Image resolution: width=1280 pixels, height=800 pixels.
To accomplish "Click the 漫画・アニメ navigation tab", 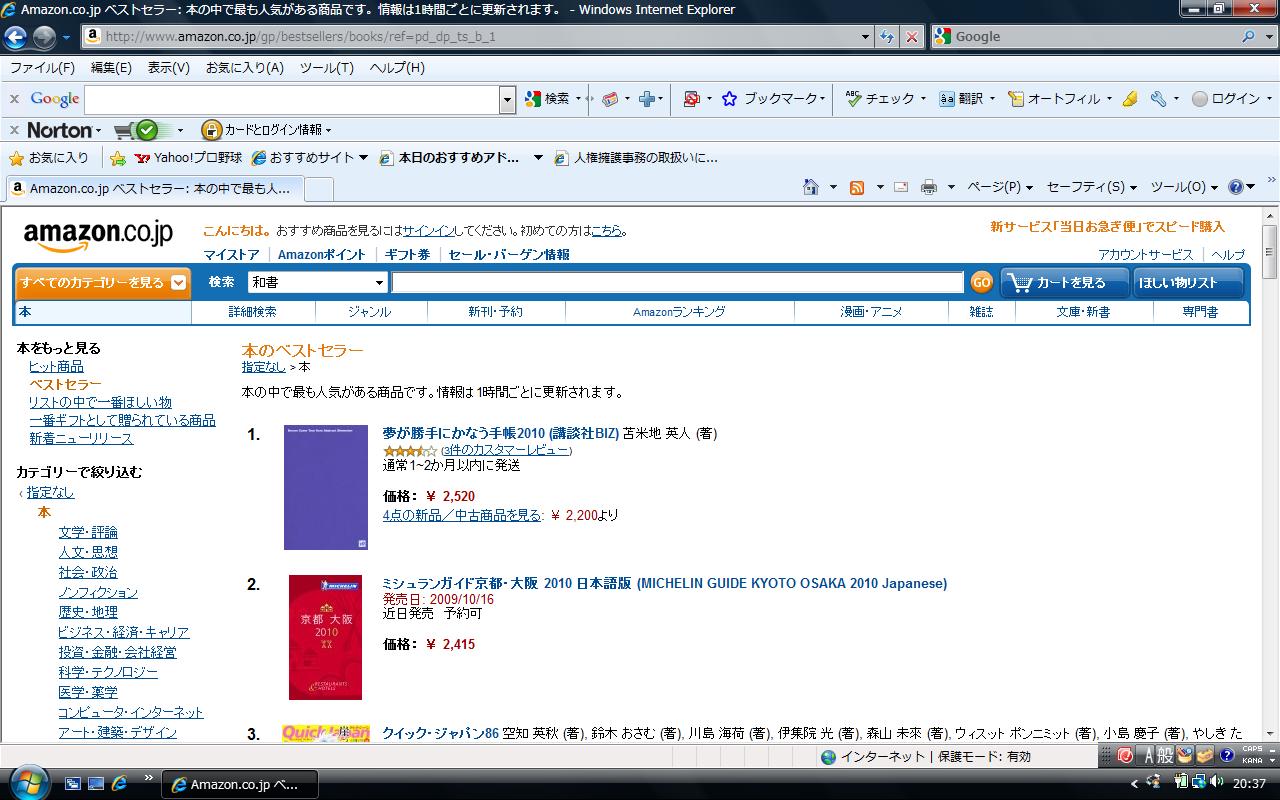I will click(871, 312).
